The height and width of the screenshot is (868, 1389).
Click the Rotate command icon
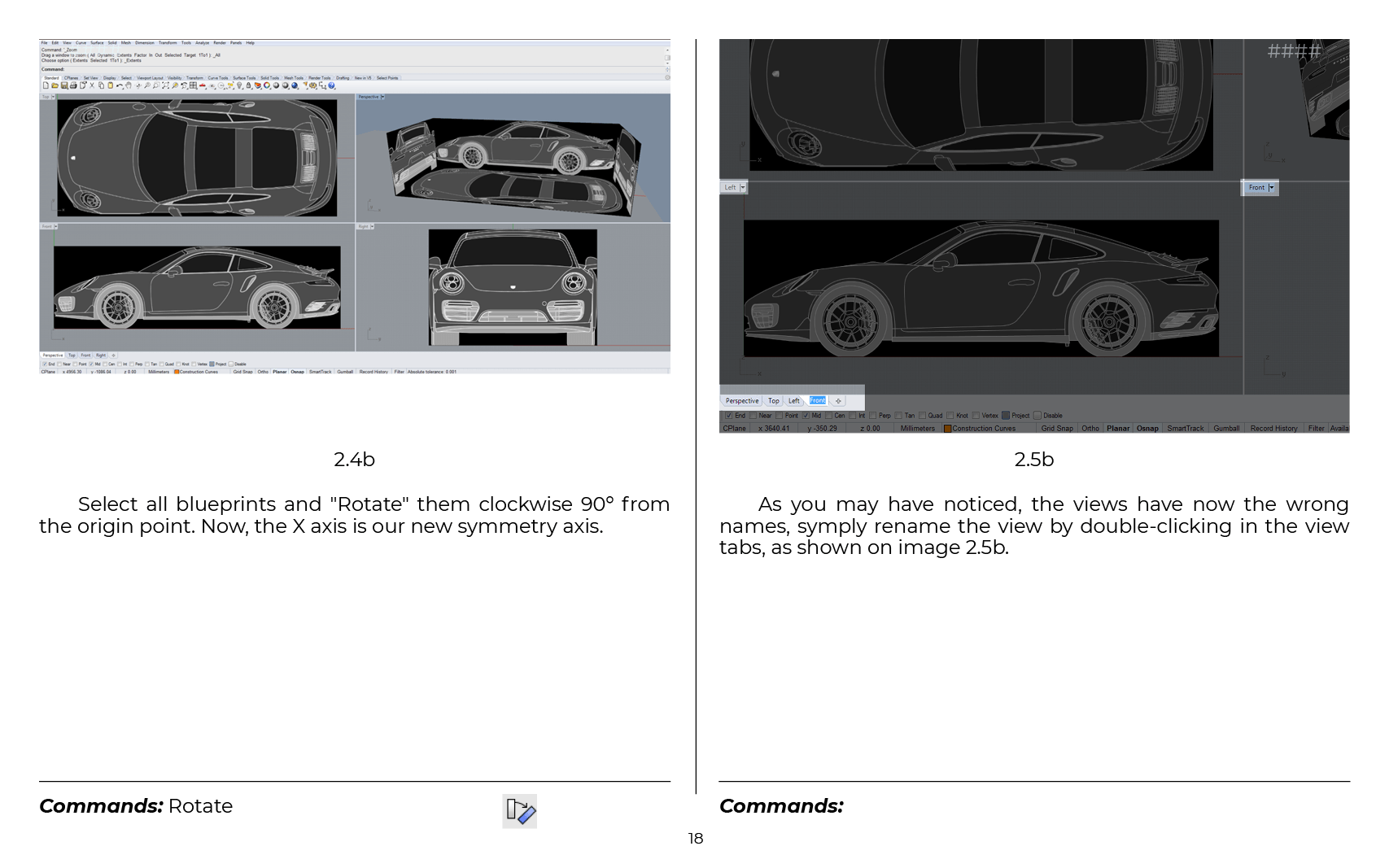(x=519, y=811)
